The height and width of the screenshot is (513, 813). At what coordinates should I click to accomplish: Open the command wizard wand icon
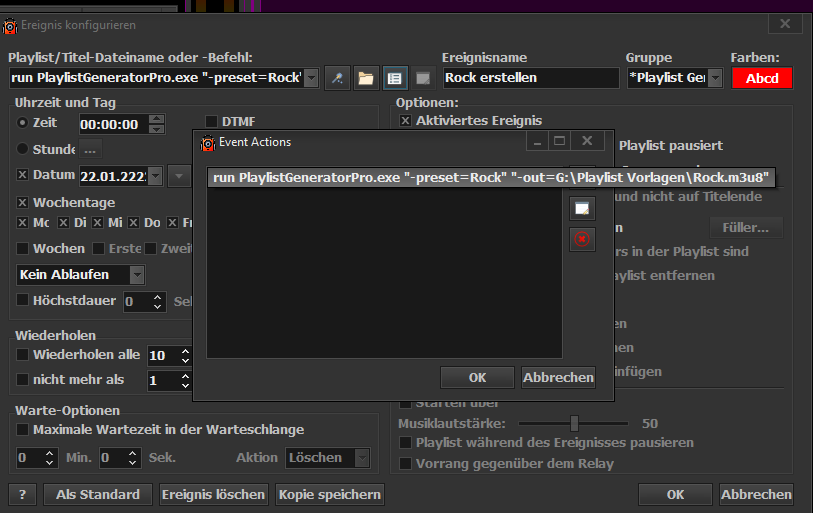coord(338,78)
